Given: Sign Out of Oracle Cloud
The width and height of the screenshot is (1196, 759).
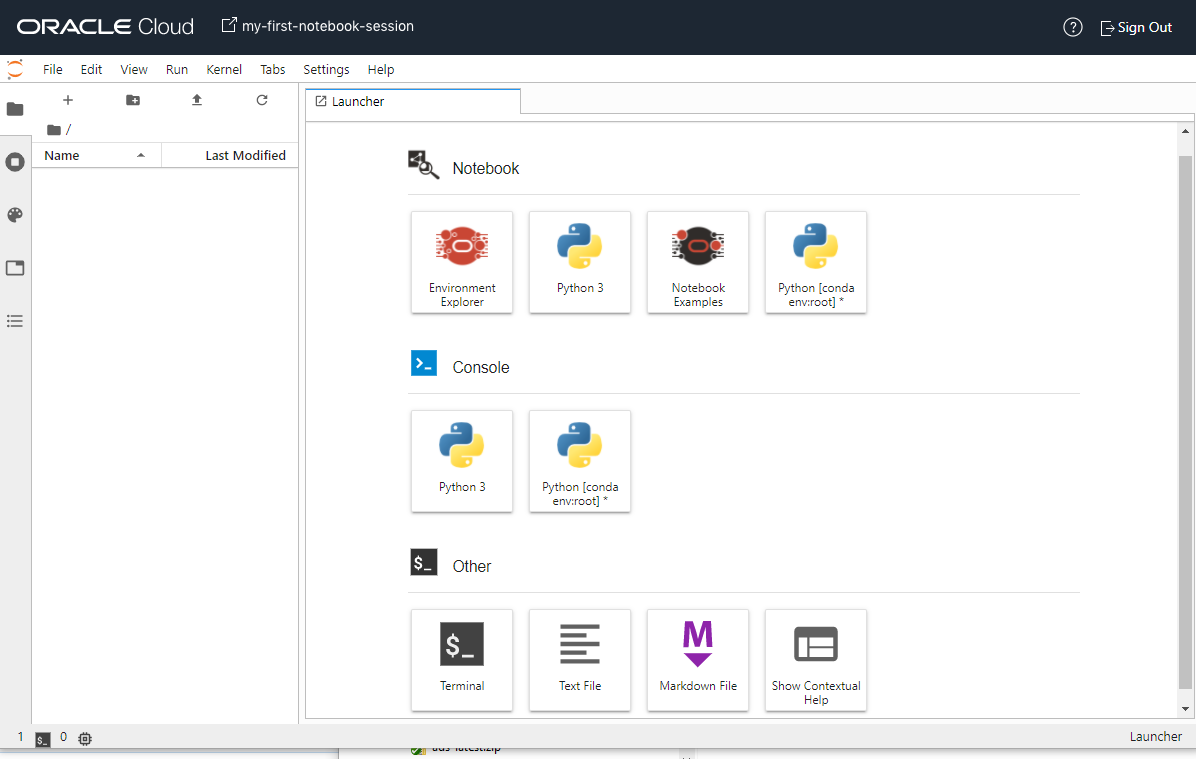Looking at the screenshot, I should click(x=1136, y=27).
